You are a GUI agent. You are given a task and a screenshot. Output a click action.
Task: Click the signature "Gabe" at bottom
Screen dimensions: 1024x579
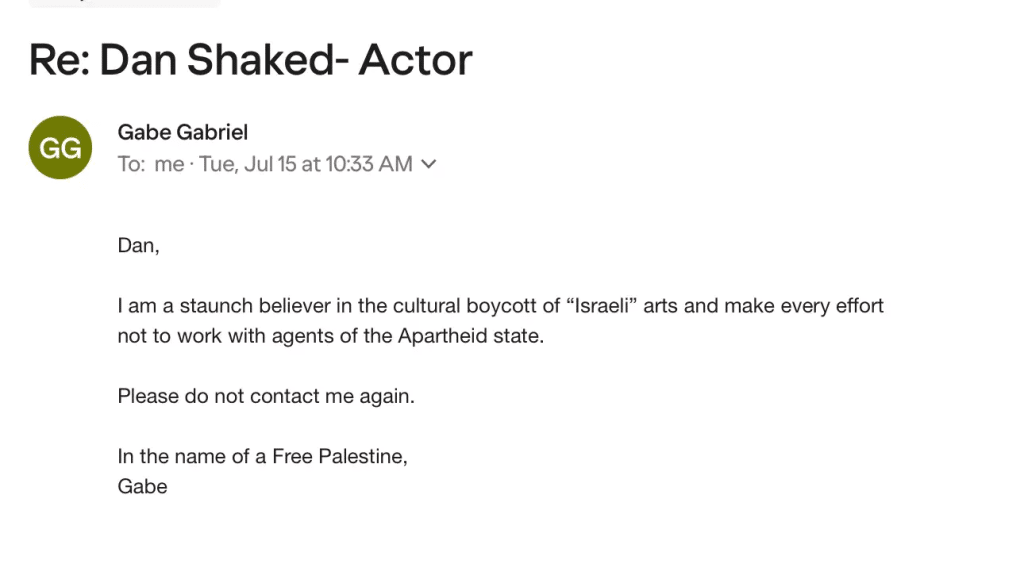[142, 487]
